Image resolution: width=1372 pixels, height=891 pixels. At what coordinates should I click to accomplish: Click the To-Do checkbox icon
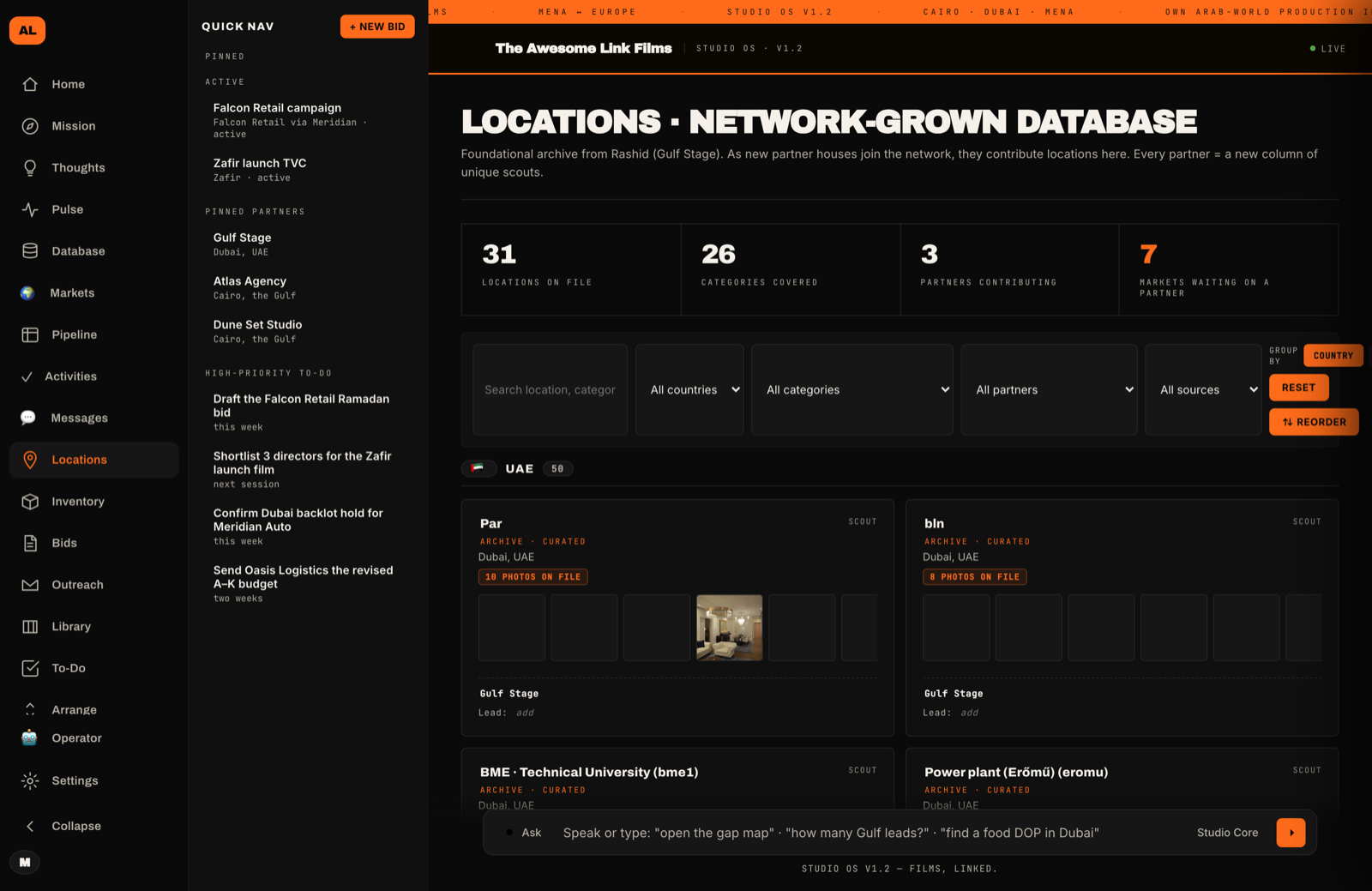point(30,668)
